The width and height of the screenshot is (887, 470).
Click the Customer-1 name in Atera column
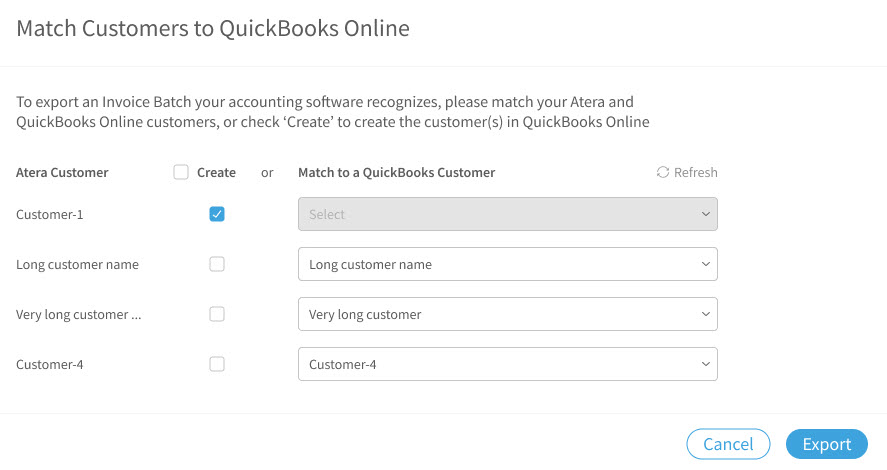click(x=50, y=214)
